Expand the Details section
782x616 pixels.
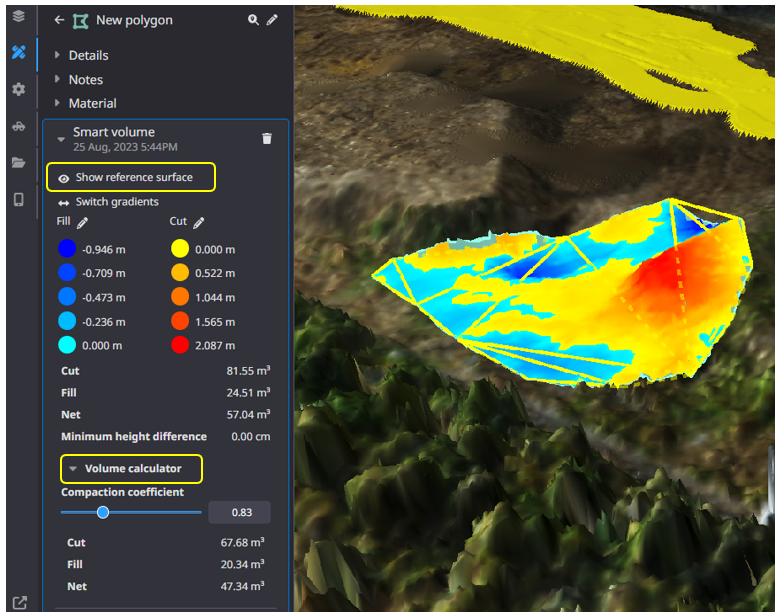tap(88, 55)
